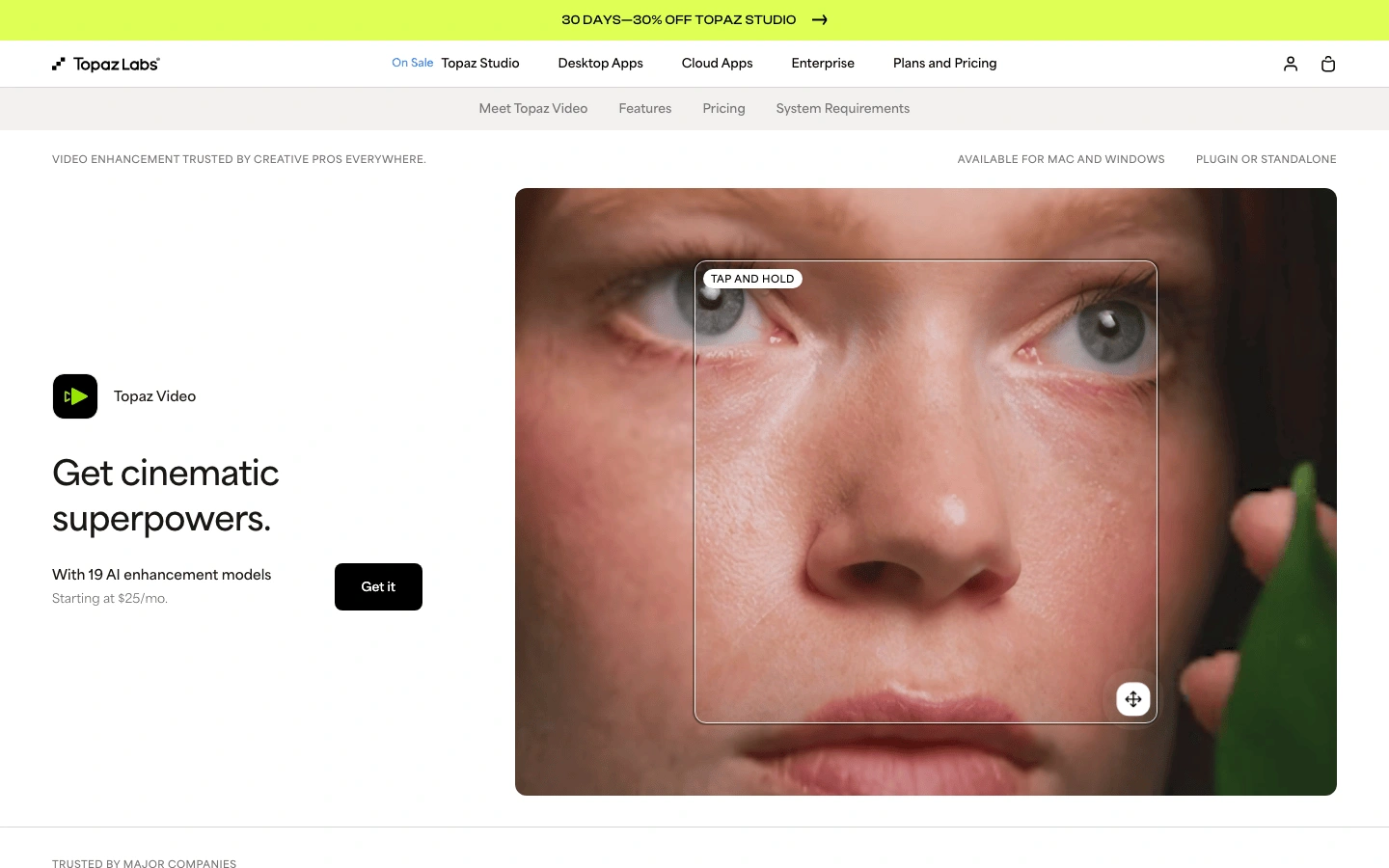The width and height of the screenshot is (1389, 868).
Task: Click the arrow in the promo banner
Action: coord(820,19)
